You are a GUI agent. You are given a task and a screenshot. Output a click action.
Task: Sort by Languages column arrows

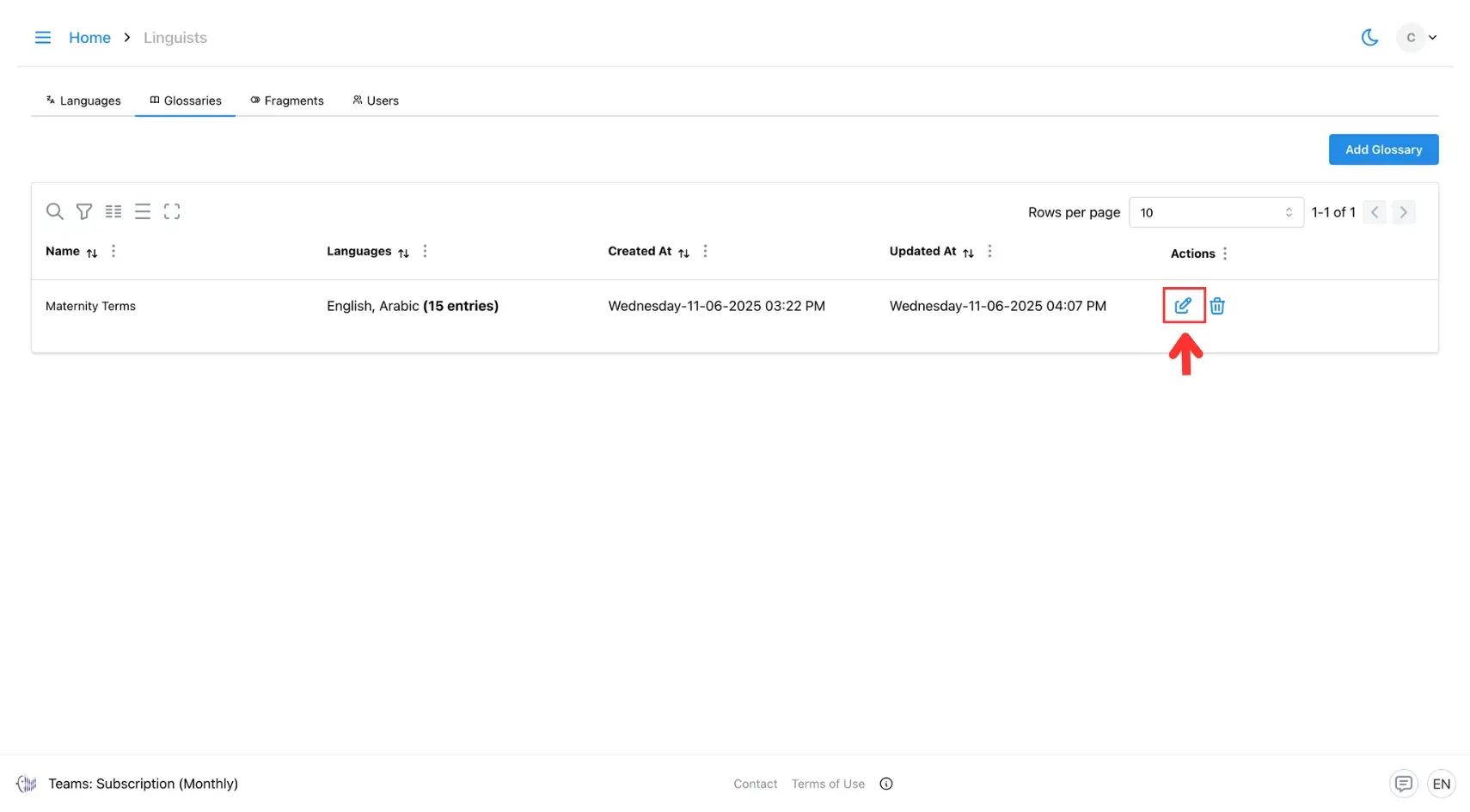(403, 253)
